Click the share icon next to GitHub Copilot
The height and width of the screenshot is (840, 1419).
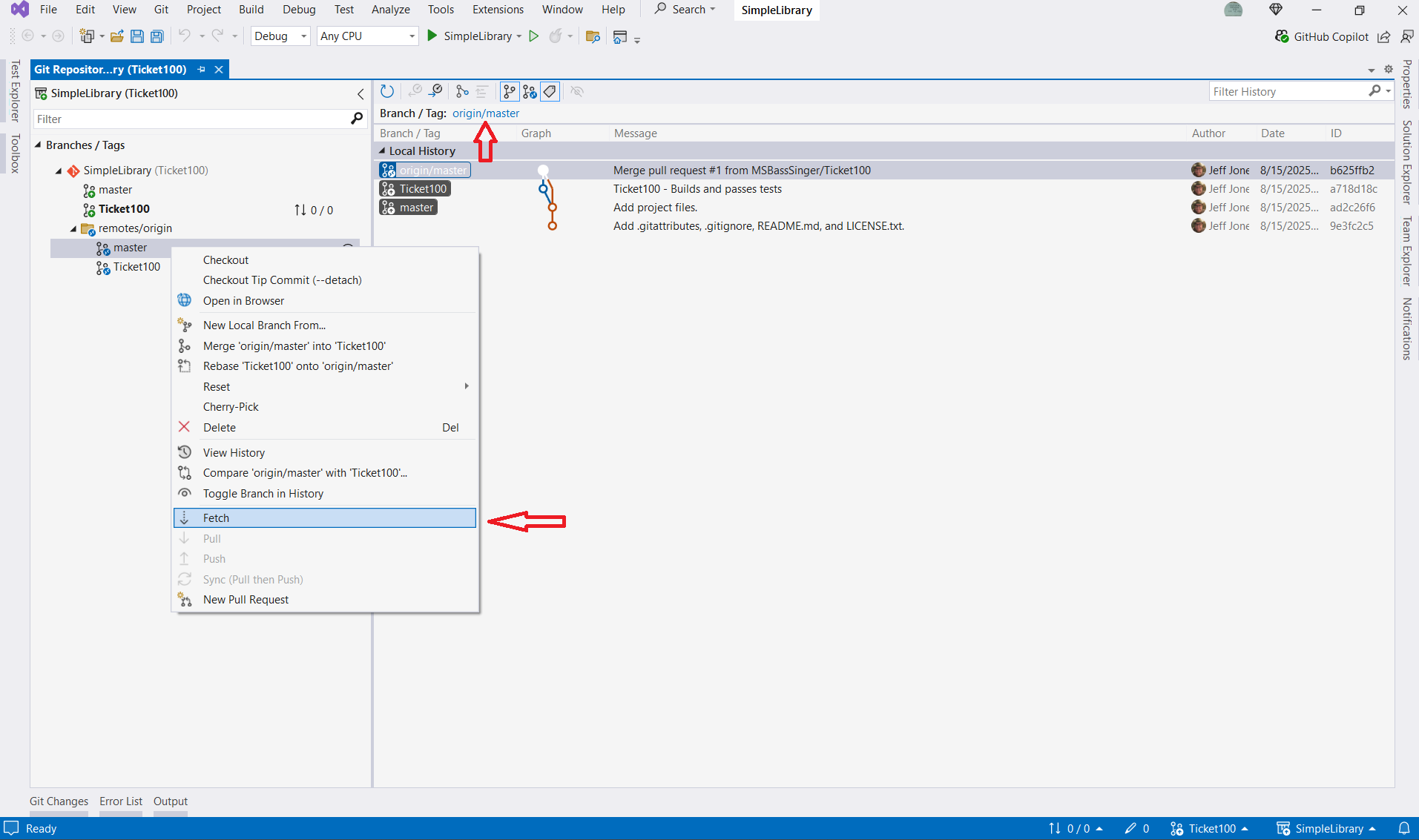[1384, 36]
